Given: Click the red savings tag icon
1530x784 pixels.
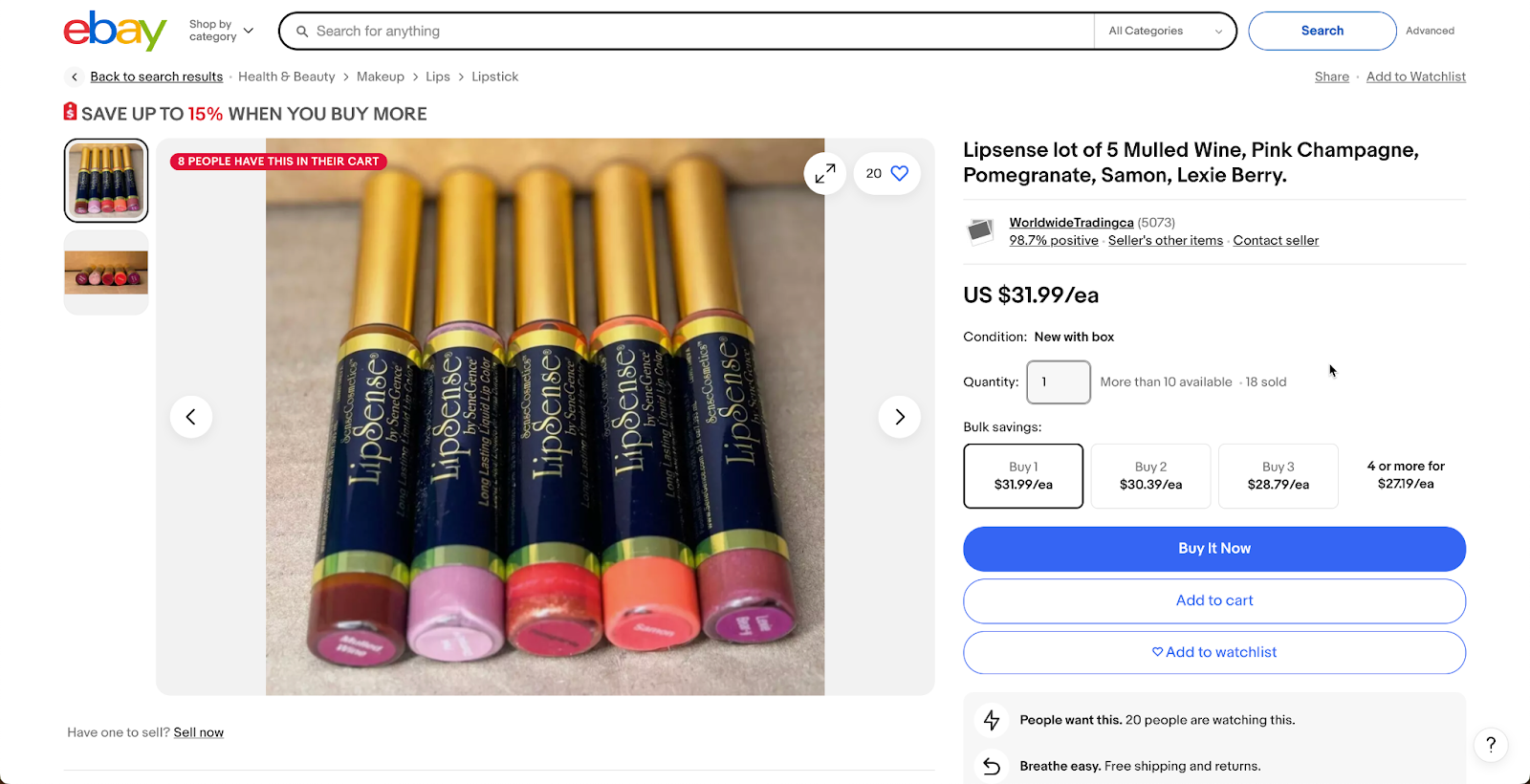Looking at the screenshot, I should [x=70, y=112].
